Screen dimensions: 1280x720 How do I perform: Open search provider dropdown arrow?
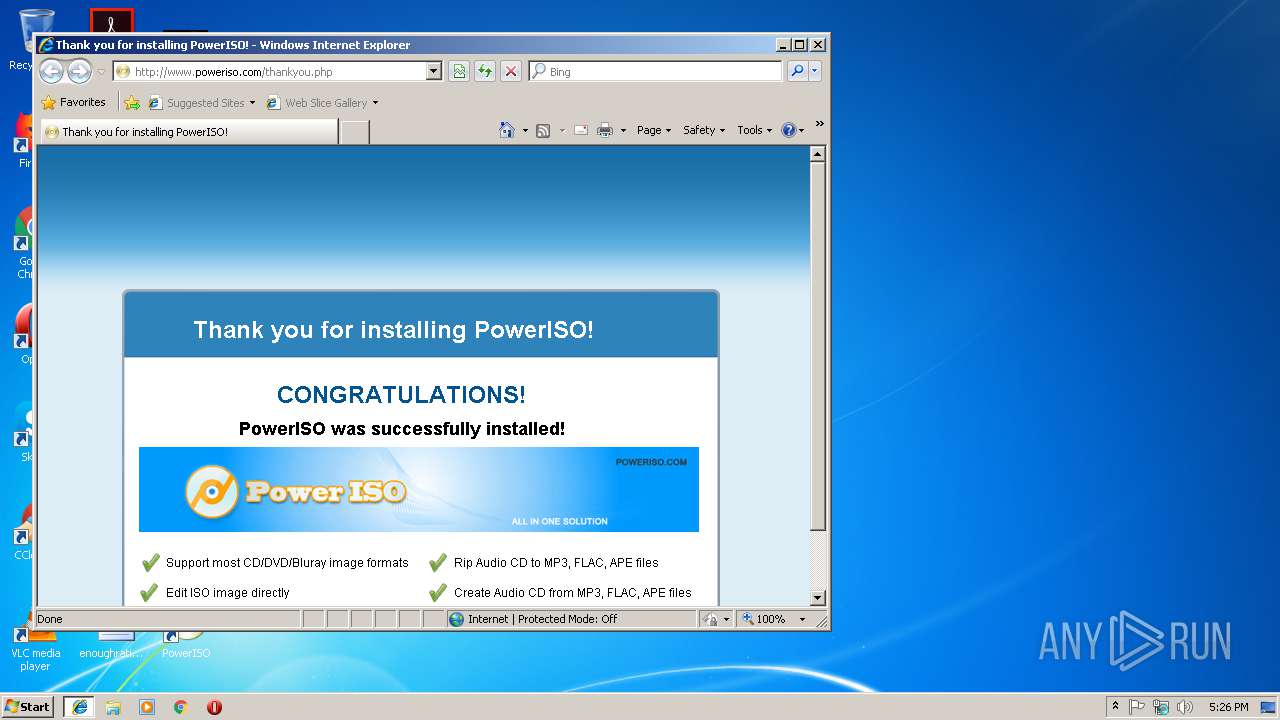coord(815,71)
